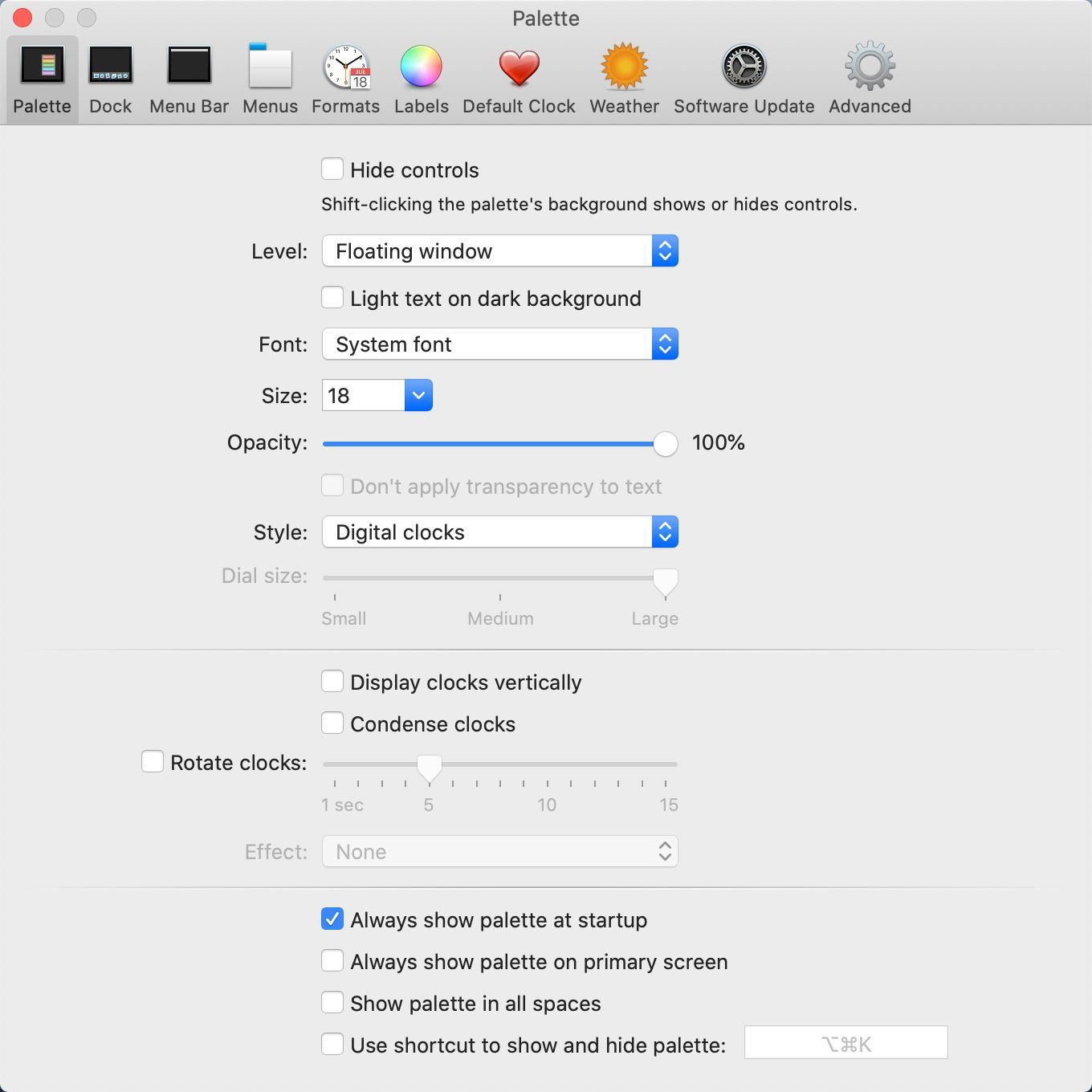Open the Labels color wheel icon
Screen dimensions: 1092x1092
(x=422, y=66)
